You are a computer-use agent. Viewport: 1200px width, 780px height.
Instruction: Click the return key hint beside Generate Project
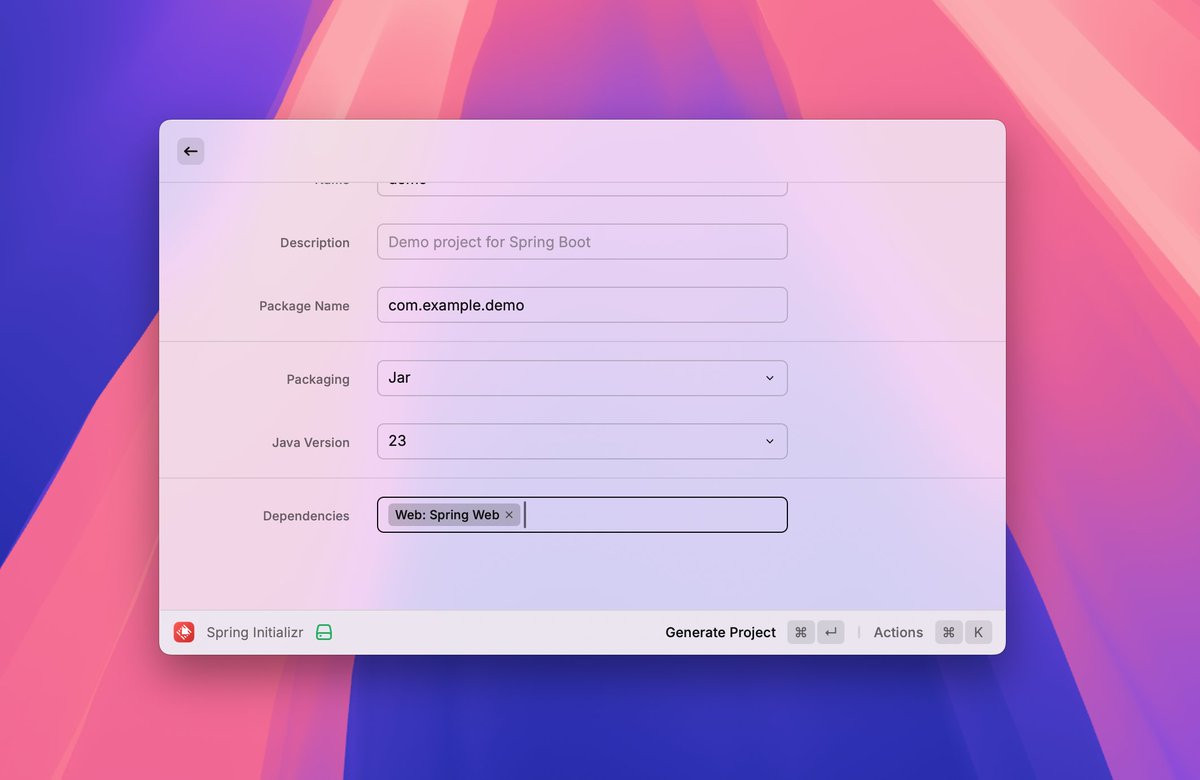tap(831, 632)
